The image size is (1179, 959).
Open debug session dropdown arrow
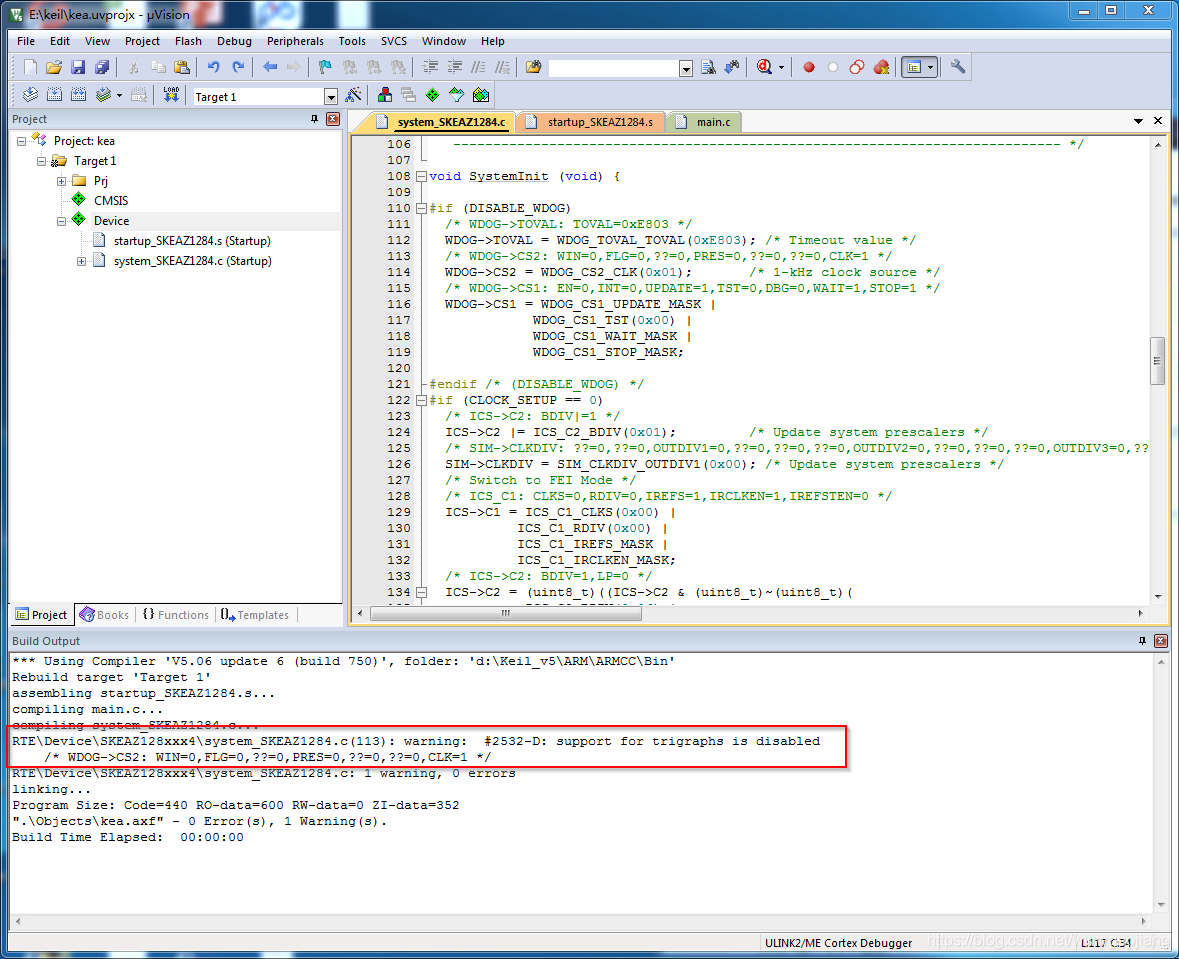[781, 68]
